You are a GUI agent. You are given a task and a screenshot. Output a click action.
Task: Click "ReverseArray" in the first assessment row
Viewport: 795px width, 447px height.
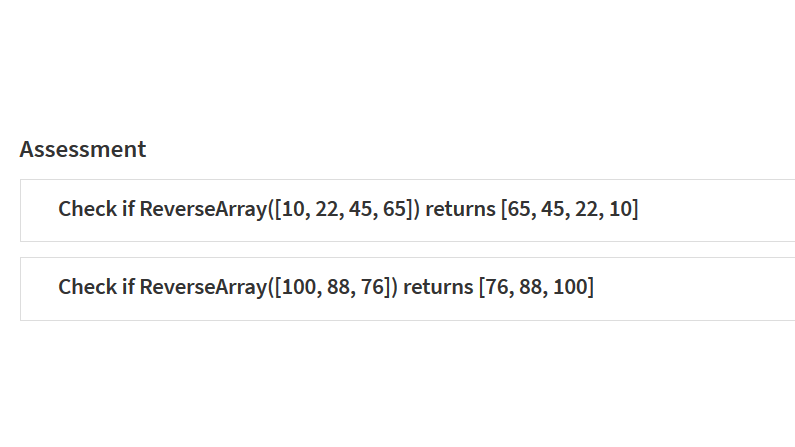pyautogui.click(x=203, y=209)
